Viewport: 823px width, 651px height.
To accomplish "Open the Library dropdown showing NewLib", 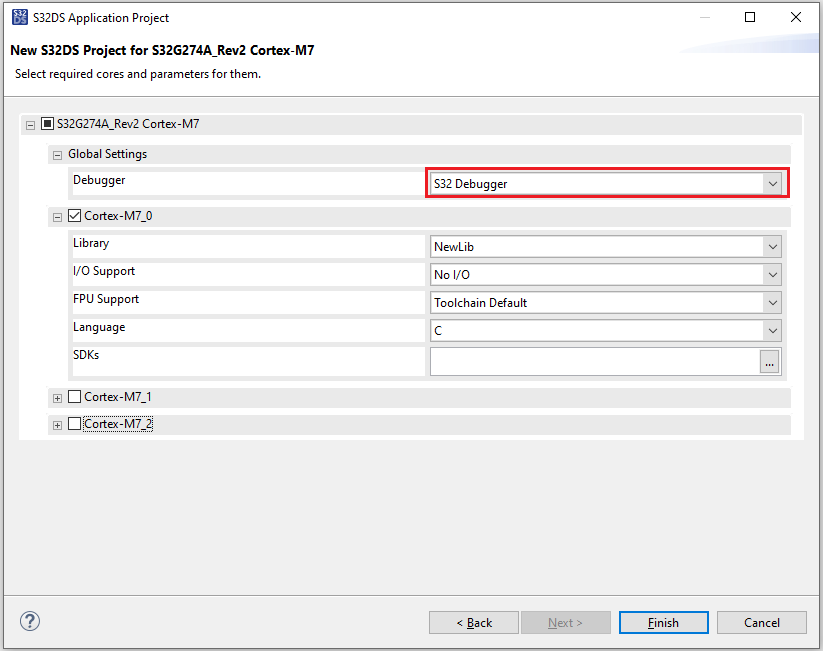I will click(772, 246).
